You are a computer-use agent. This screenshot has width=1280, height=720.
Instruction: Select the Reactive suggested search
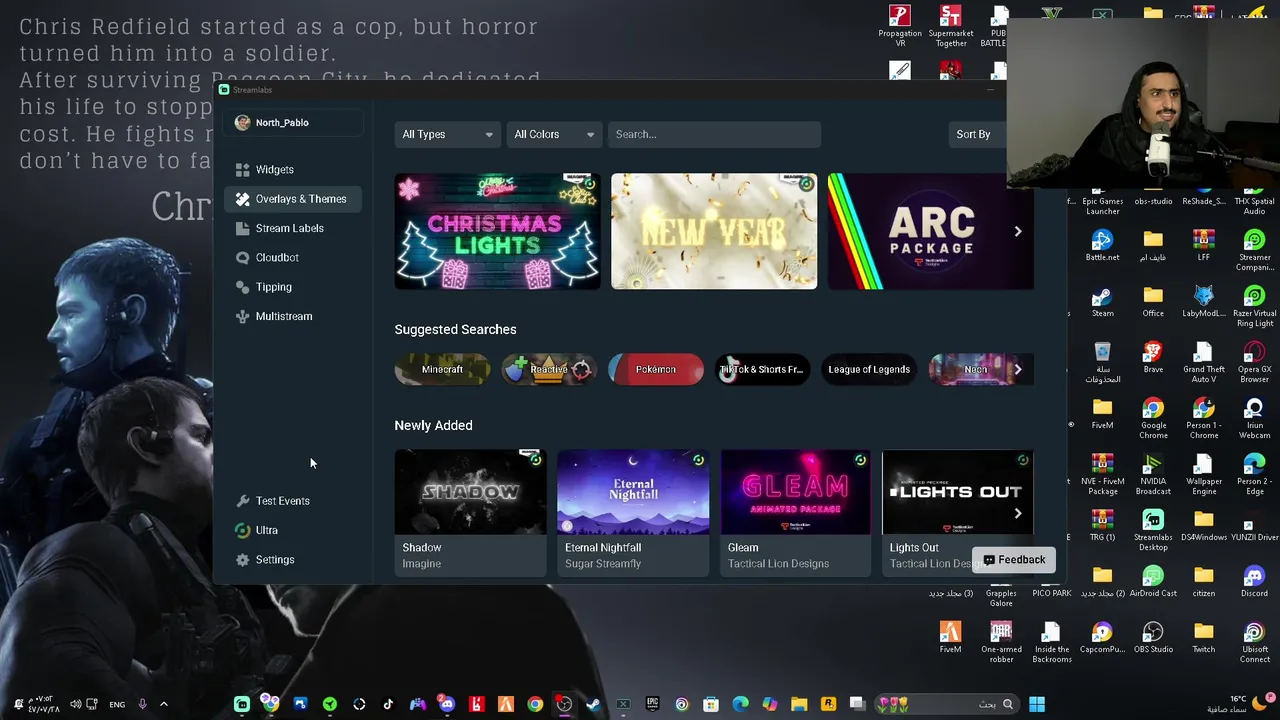548,369
